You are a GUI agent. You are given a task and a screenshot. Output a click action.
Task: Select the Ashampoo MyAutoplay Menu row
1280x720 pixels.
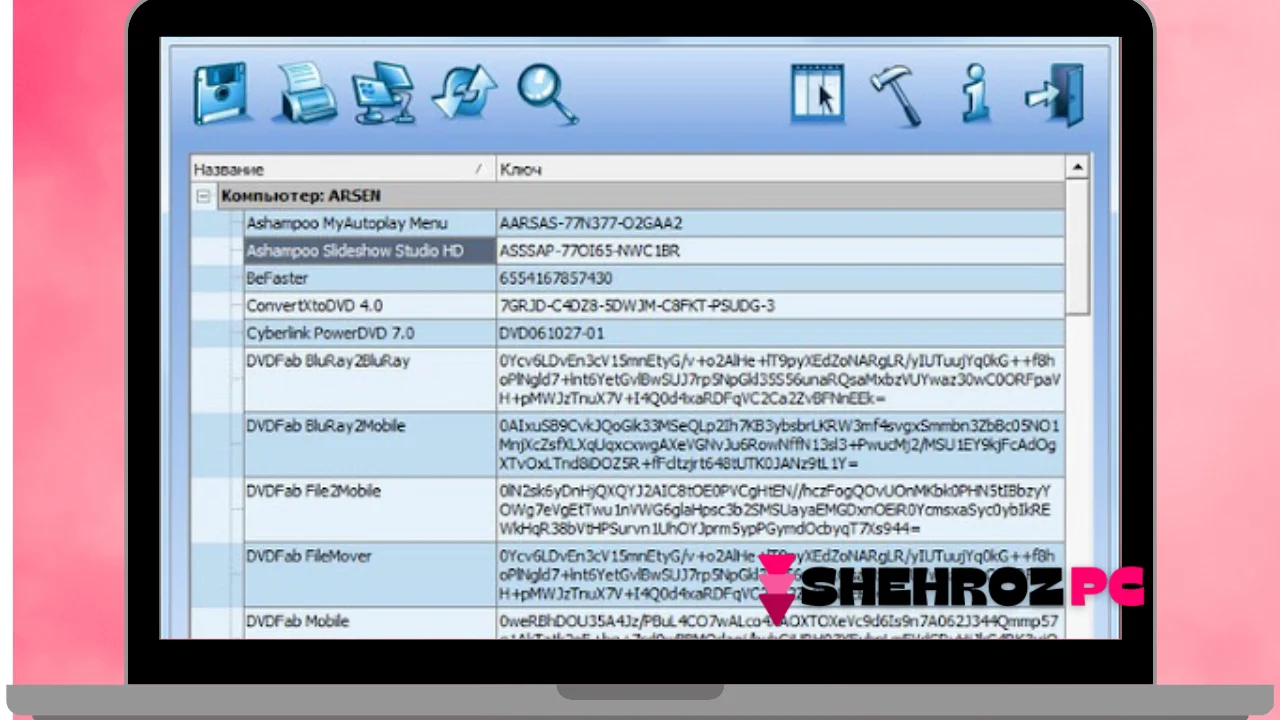(x=655, y=223)
